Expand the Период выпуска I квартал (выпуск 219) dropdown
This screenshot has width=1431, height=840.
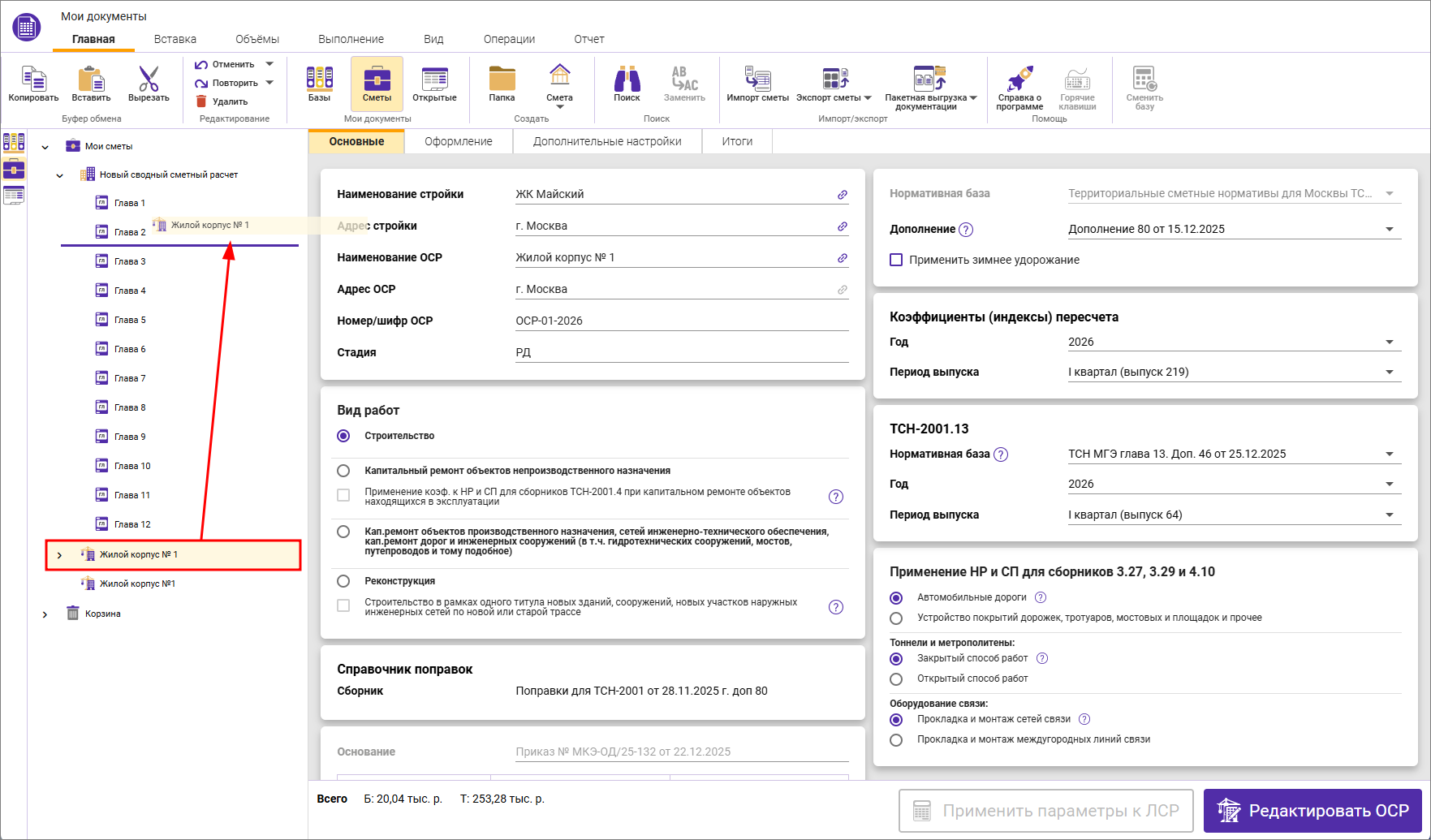click(1389, 373)
